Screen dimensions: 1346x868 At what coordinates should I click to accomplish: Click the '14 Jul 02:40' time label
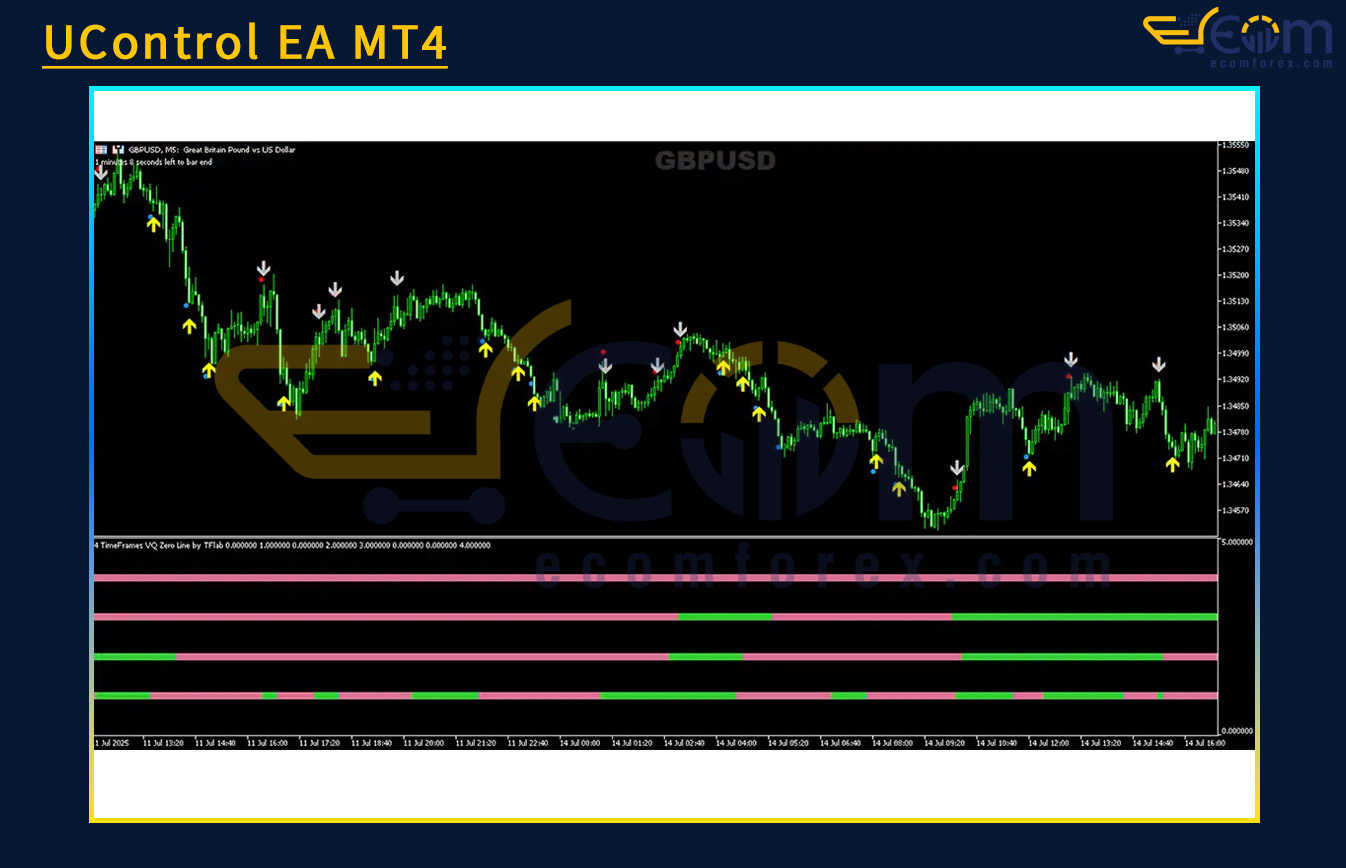684,743
